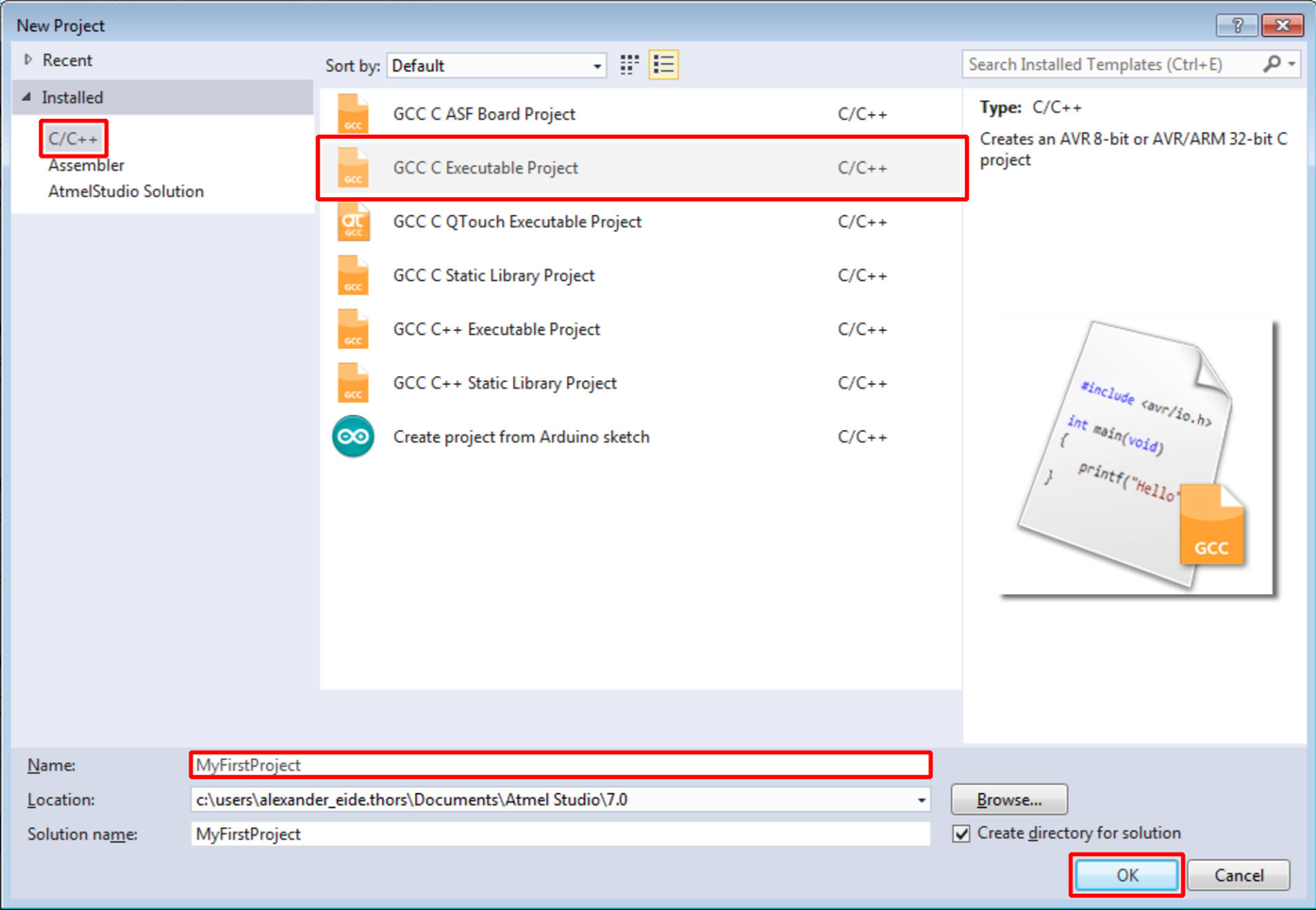Click the project Name input field
The width and height of the screenshot is (1316, 910).
coord(560,765)
